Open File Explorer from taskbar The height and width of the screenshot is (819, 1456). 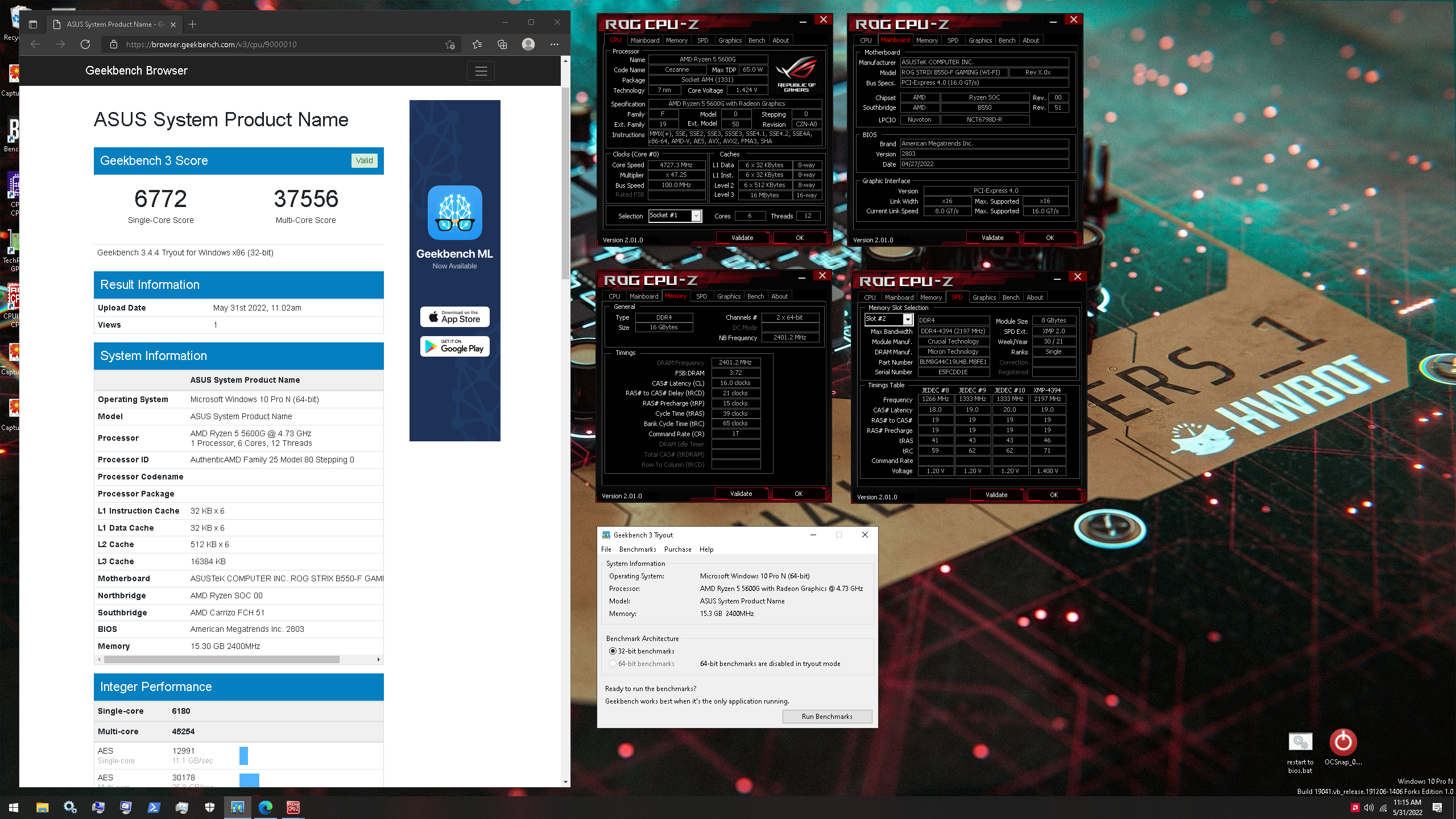[42, 807]
